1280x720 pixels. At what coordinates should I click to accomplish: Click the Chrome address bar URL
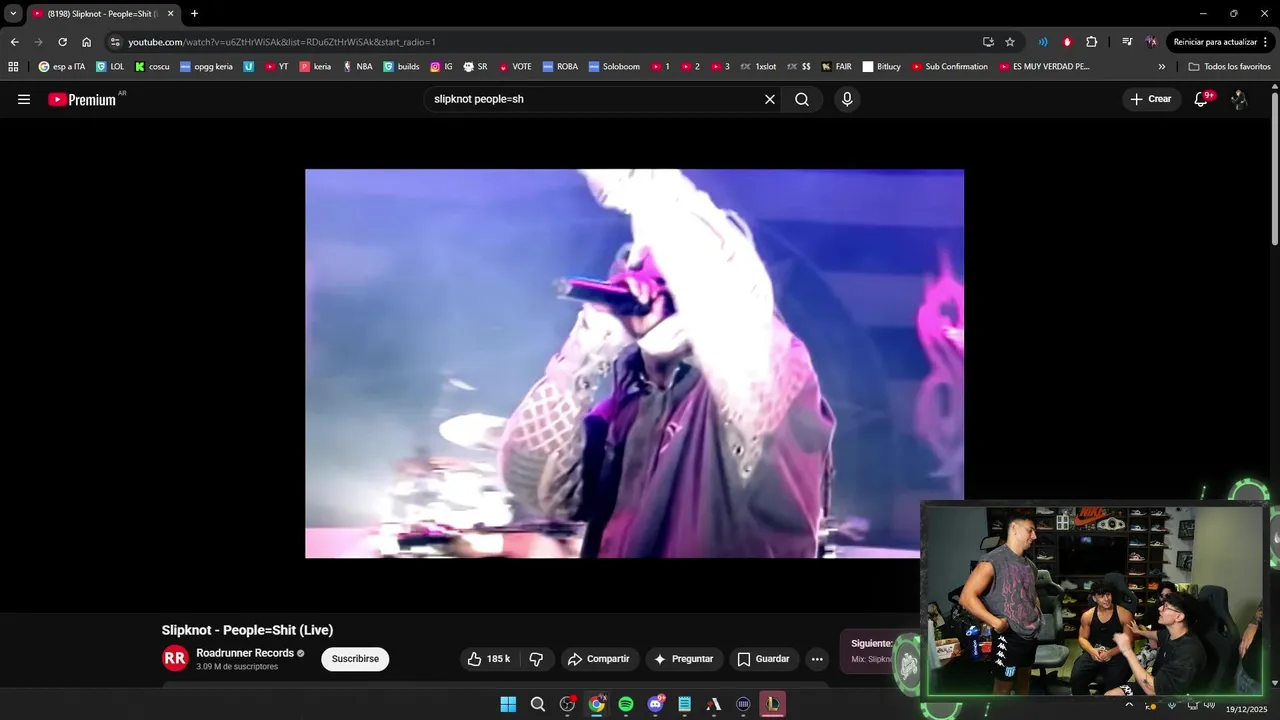pos(282,42)
